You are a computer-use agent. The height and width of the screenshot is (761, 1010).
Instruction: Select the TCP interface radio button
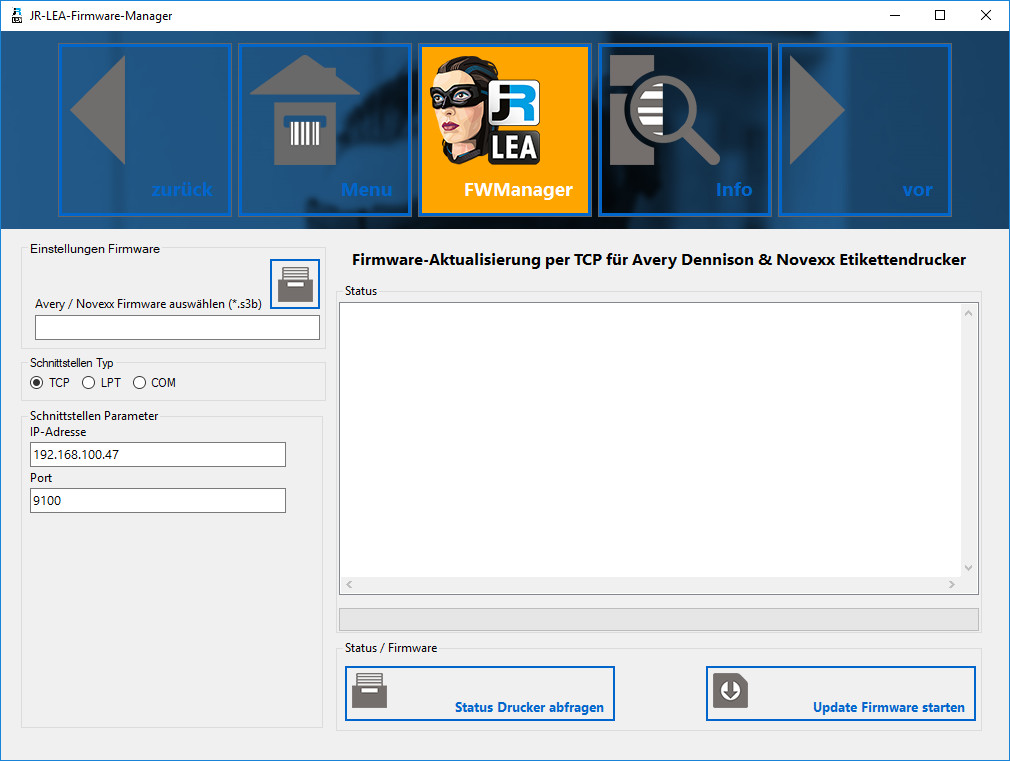tap(37, 383)
